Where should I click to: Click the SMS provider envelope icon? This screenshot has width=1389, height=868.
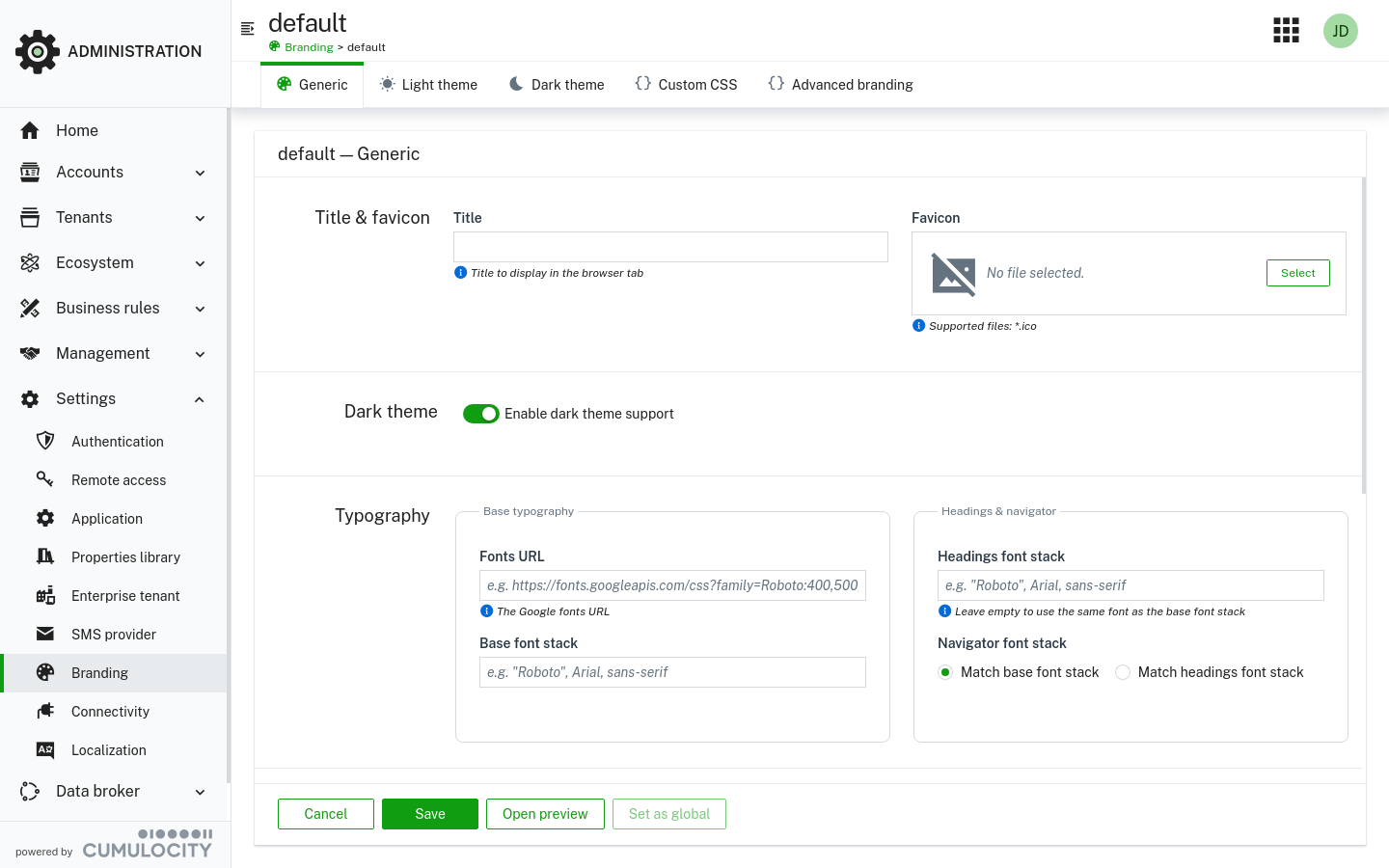45,634
